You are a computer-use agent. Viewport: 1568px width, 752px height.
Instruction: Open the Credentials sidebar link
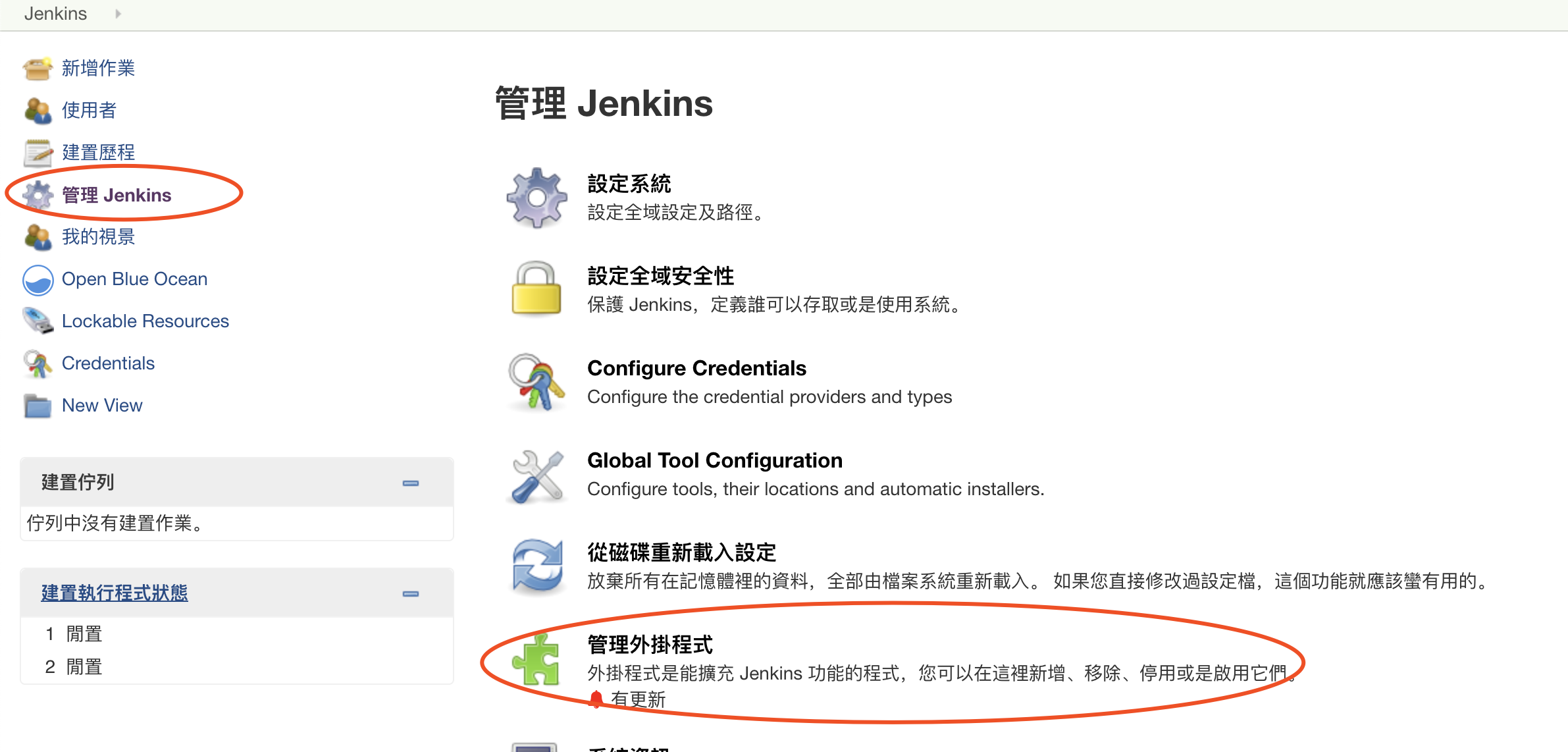click(x=108, y=363)
